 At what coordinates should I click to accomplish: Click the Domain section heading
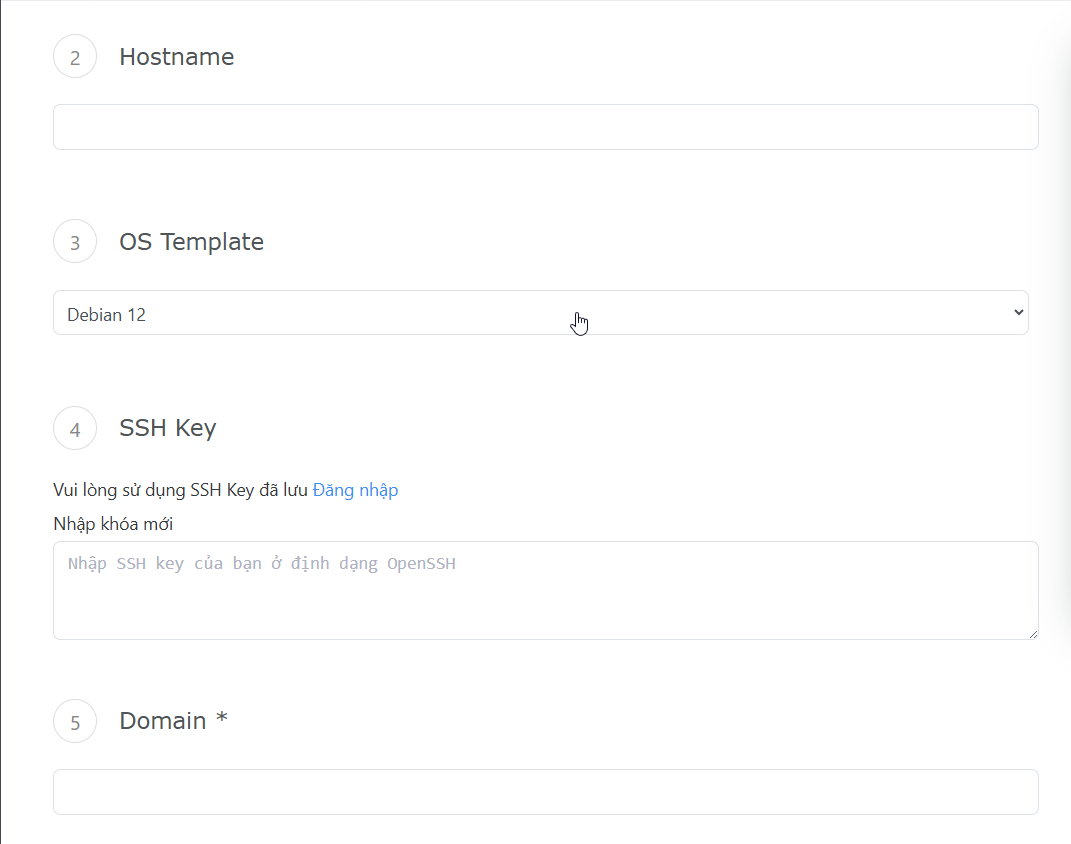click(x=163, y=721)
